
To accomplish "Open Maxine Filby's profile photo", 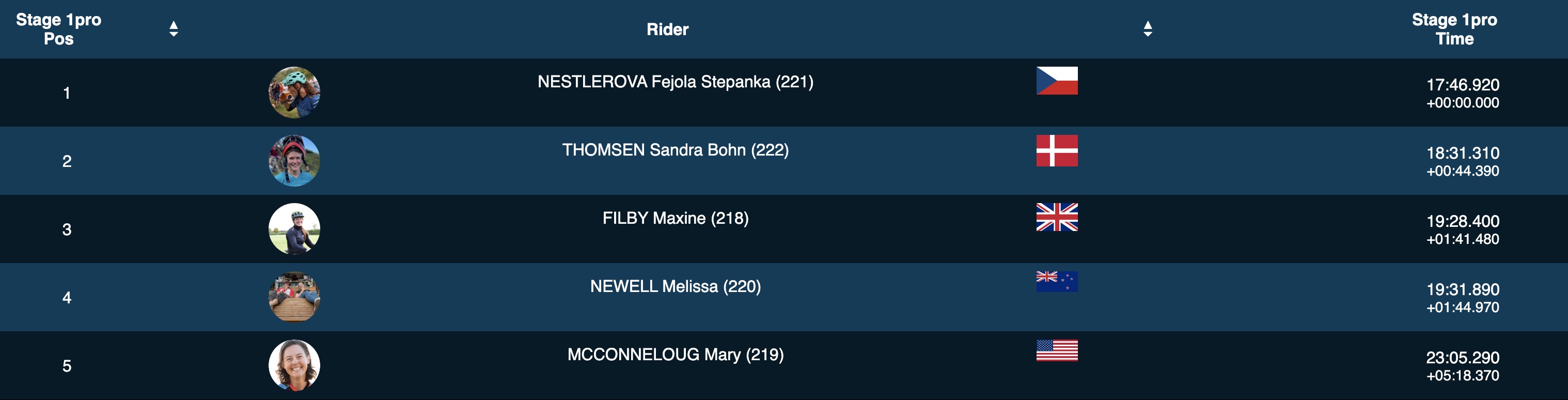I will point(294,229).
